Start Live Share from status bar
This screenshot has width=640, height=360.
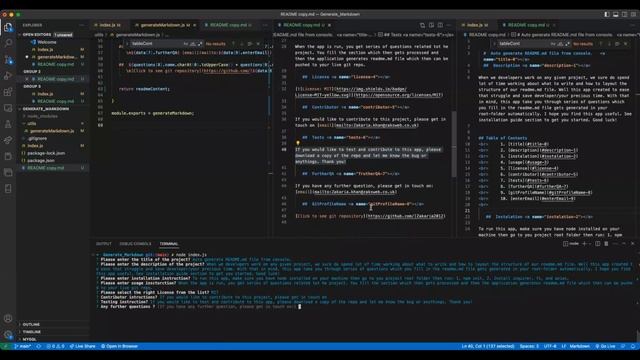point(82,346)
